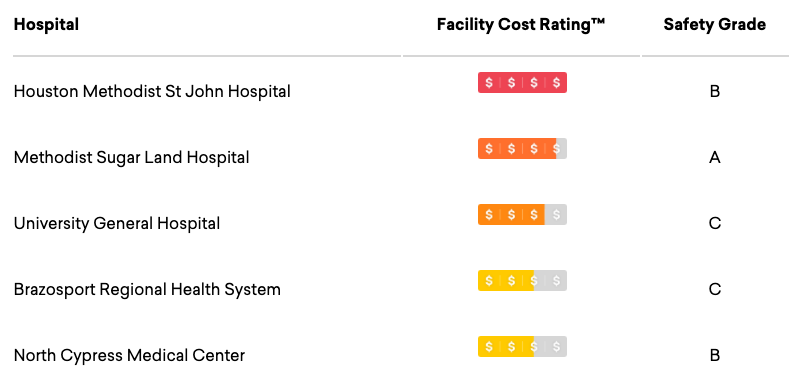Click the Hospital column header
The image size is (801, 390).
[x=46, y=24]
